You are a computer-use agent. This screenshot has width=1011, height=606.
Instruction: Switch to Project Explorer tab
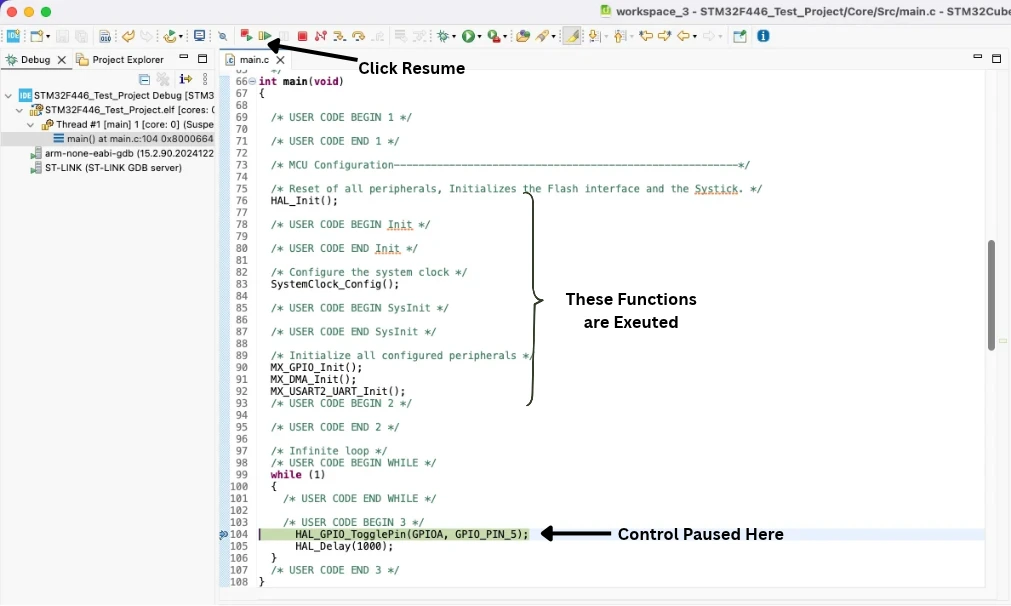click(x=120, y=59)
